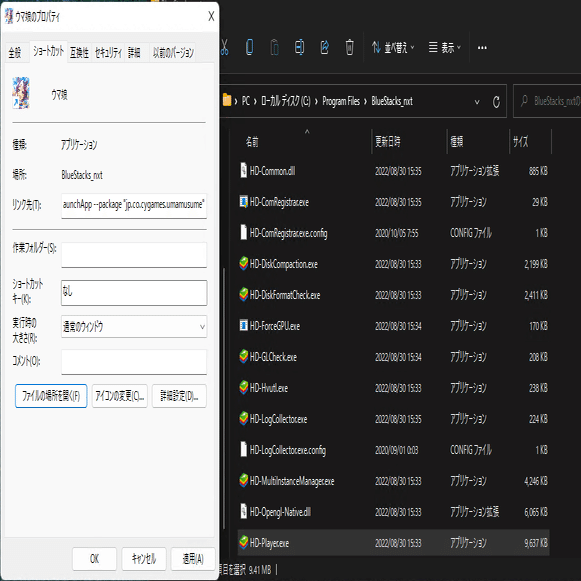581x581 pixels.
Task: Click the ファイルの場所を開く button
Action: click(x=51, y=396)
